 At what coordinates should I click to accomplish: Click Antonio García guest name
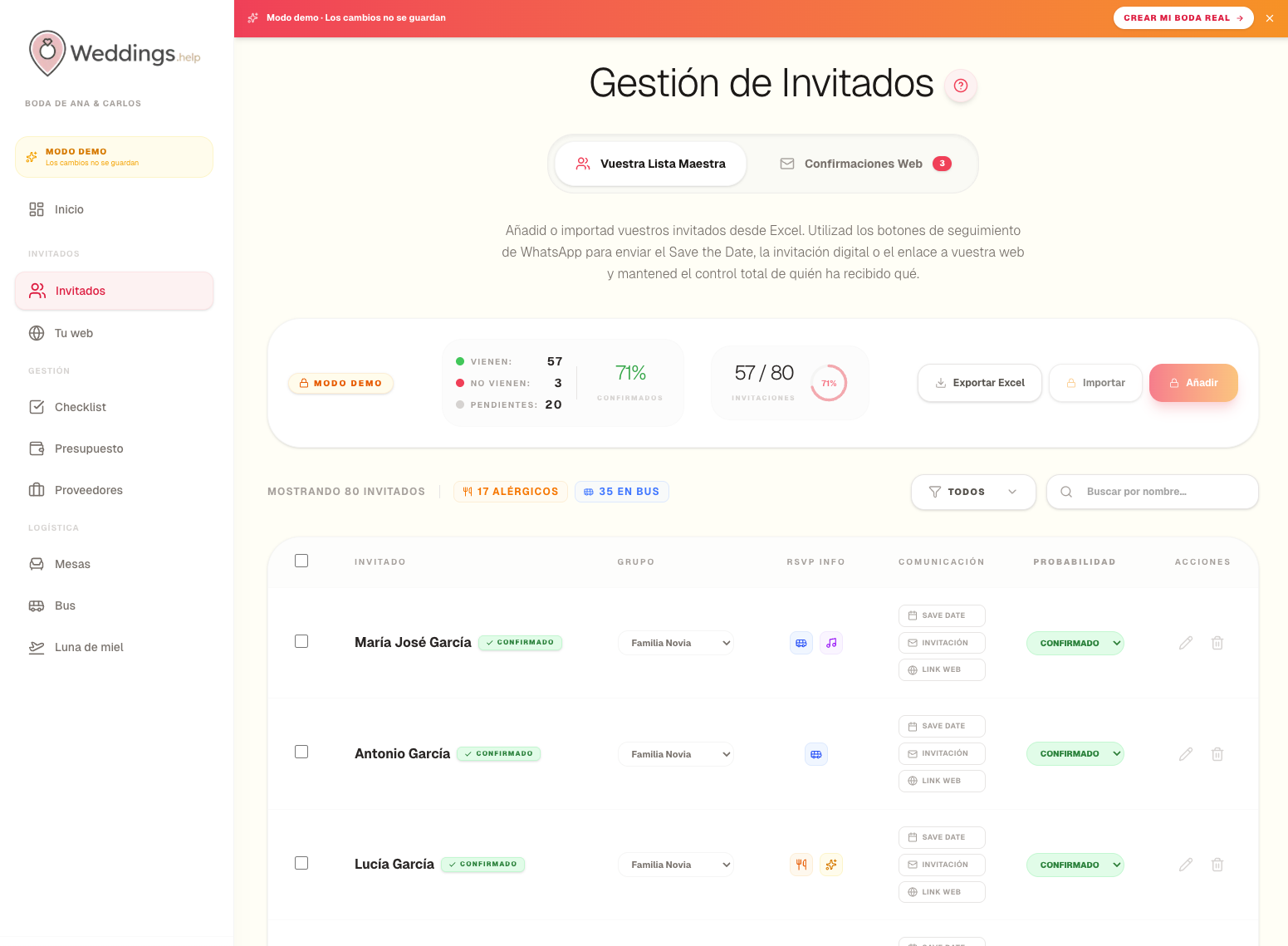coord(402,753)
